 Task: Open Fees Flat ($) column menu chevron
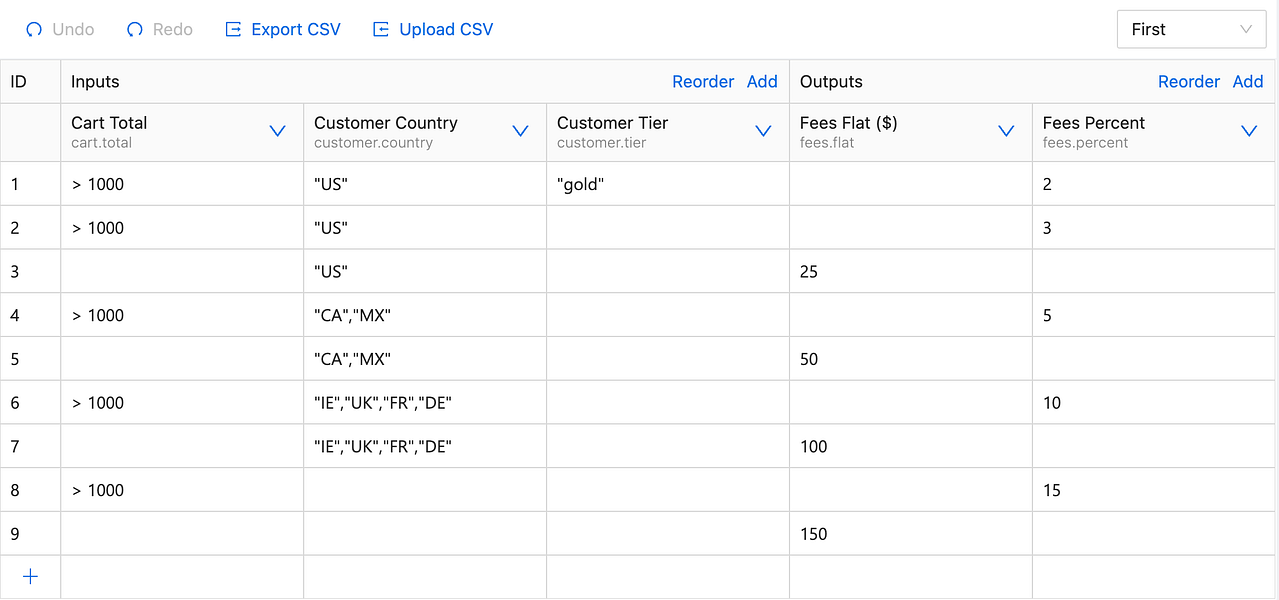pos(1006,131)
